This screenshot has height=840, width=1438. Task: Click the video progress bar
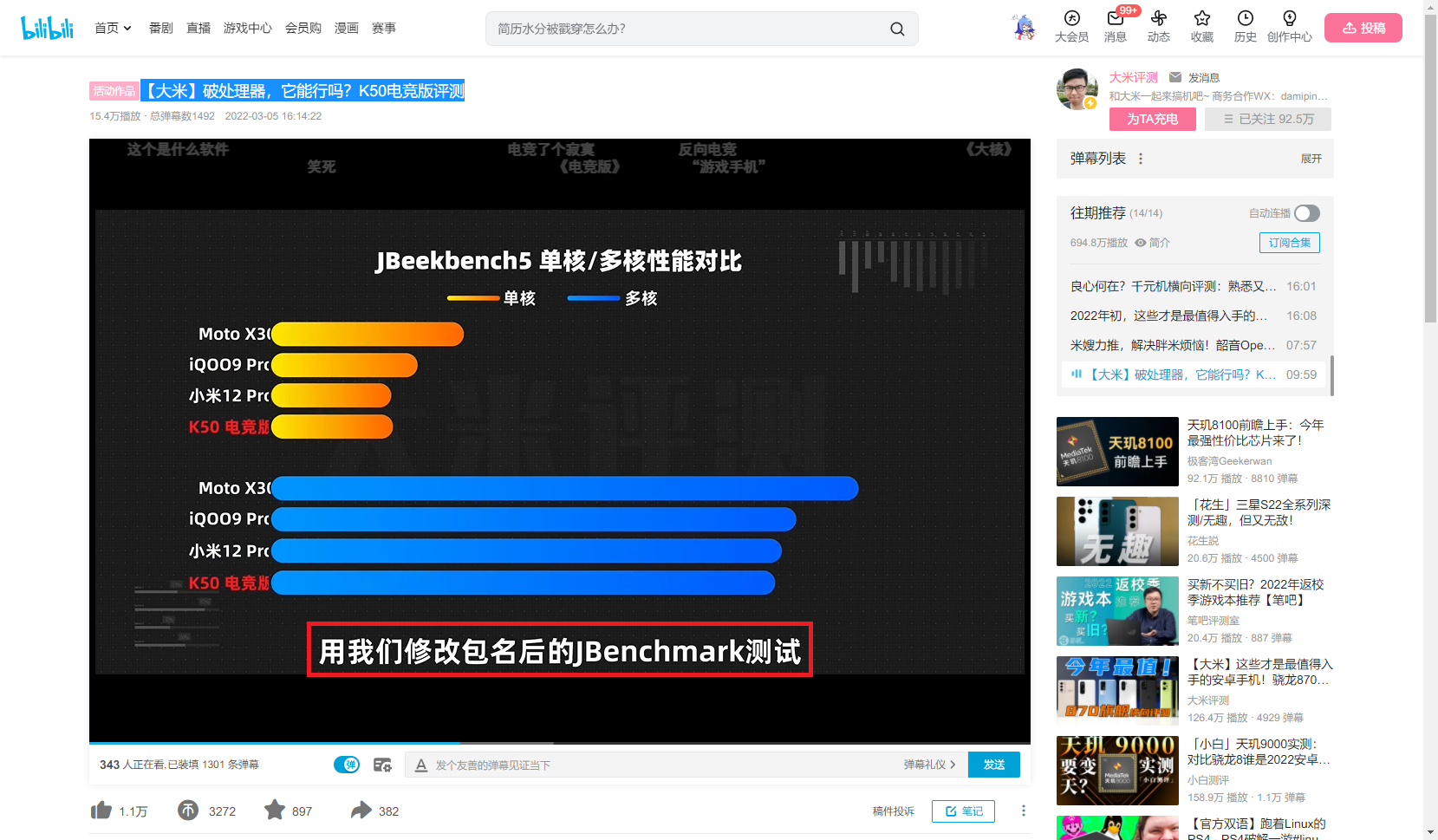(560, 743)
